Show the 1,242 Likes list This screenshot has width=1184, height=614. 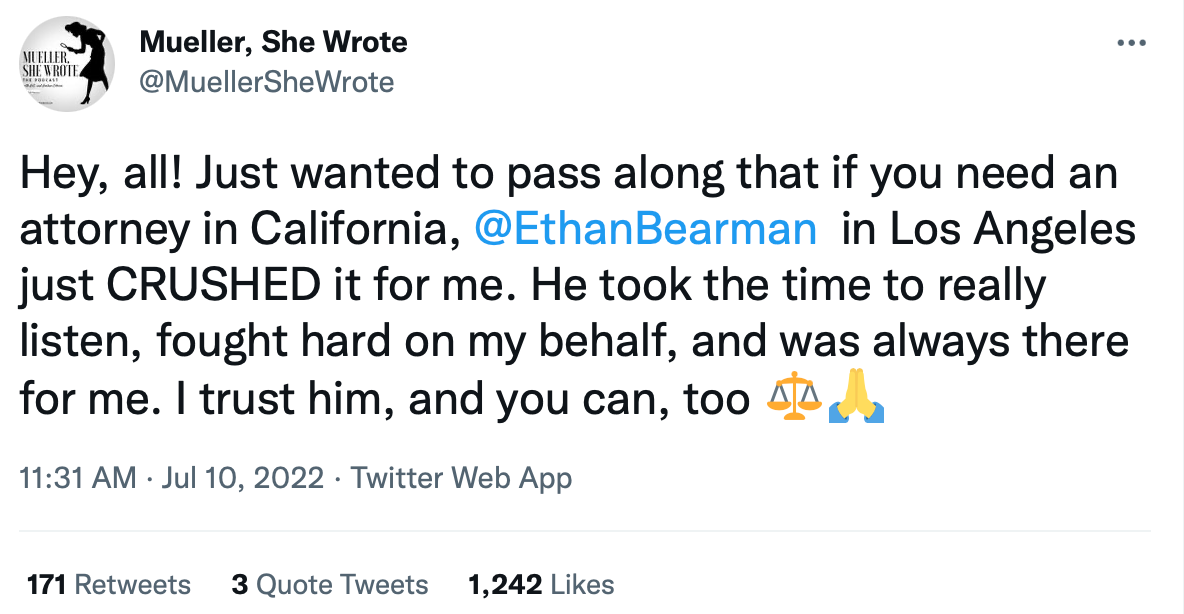click(x=541, y=584)
